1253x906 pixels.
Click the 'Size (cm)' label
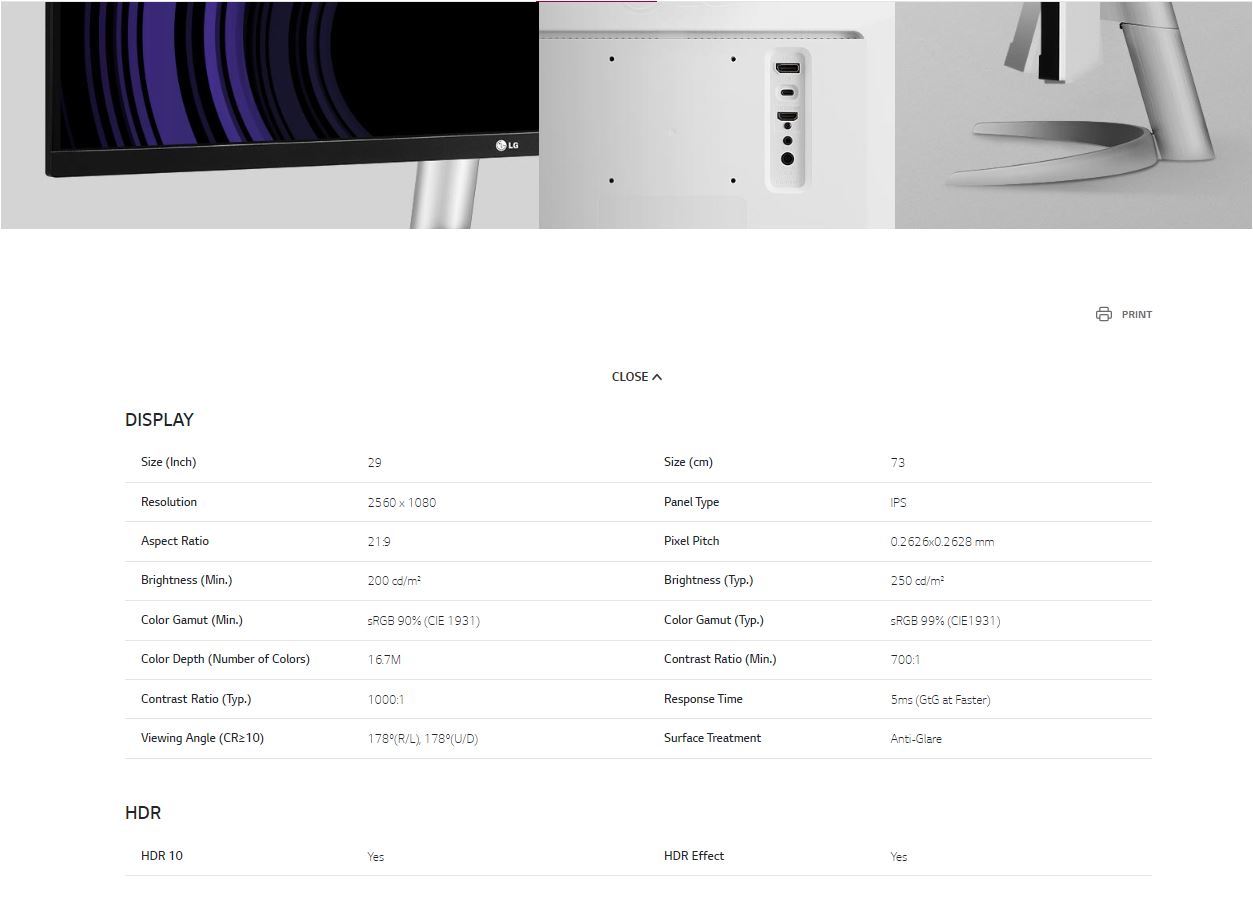pyautogui.click(x=688, y=462)
